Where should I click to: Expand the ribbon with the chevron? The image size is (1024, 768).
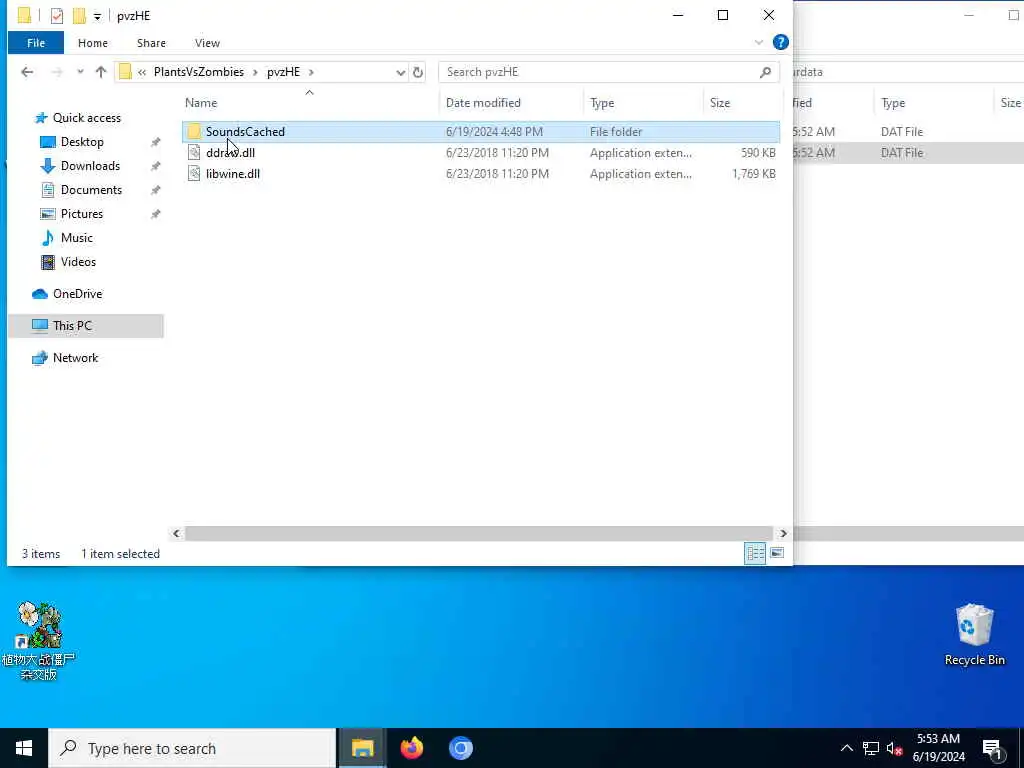pyautogui.click(x=759, y=42)
